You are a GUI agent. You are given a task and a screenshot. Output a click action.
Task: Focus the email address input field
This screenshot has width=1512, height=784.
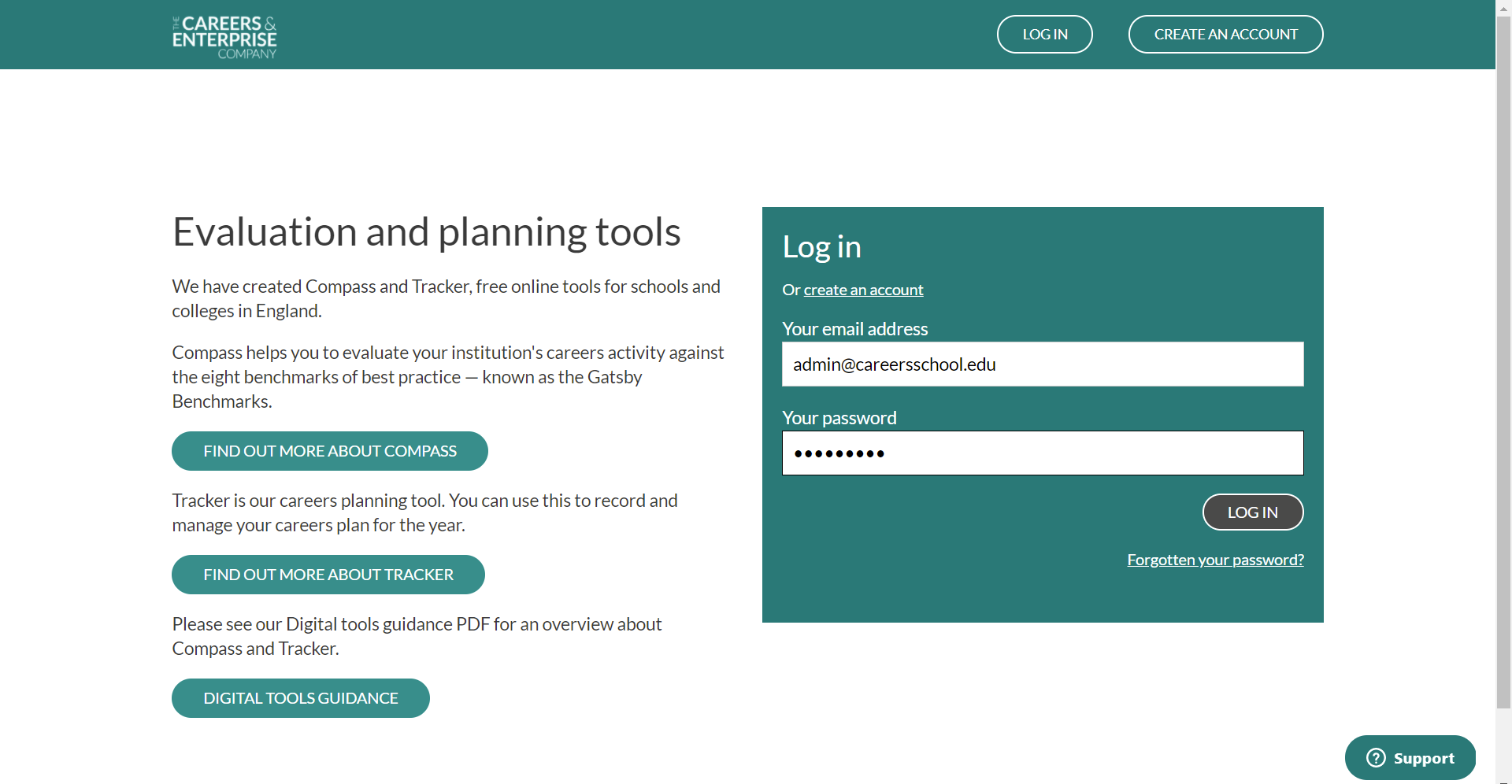1042,364
